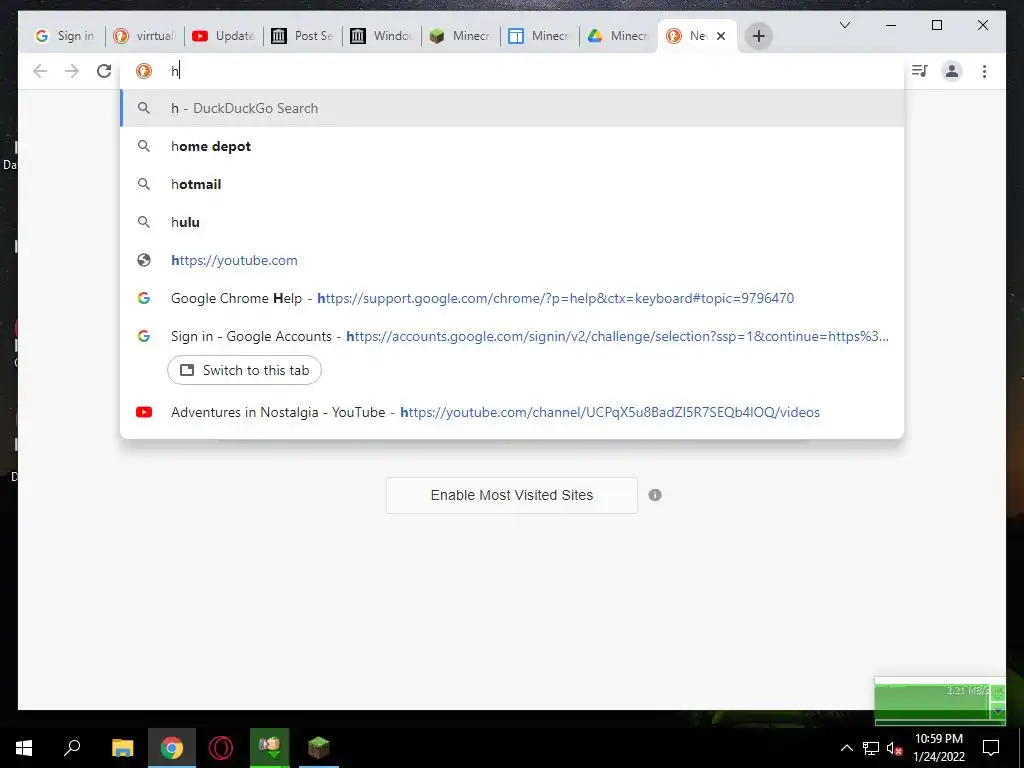Switch to the virrtual DuckDuckGo tab
1024x768 pixels.
pos(145,36)
